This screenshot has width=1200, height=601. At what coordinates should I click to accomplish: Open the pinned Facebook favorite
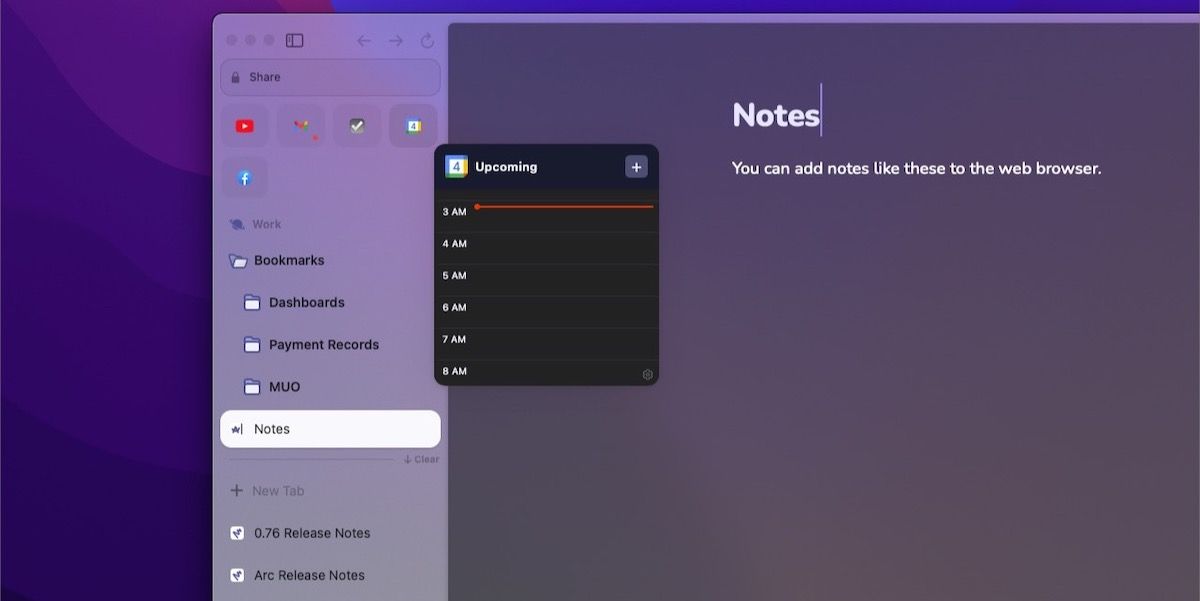click(x=245, y=178)
